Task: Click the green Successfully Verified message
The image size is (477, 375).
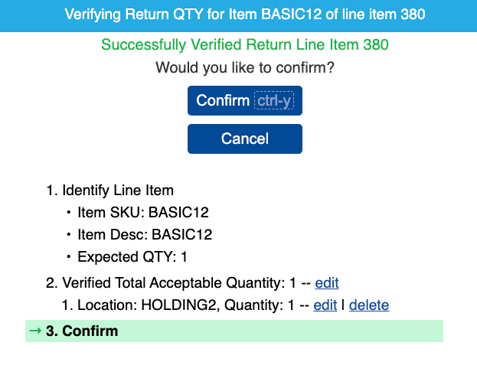Action: point(245,45)
